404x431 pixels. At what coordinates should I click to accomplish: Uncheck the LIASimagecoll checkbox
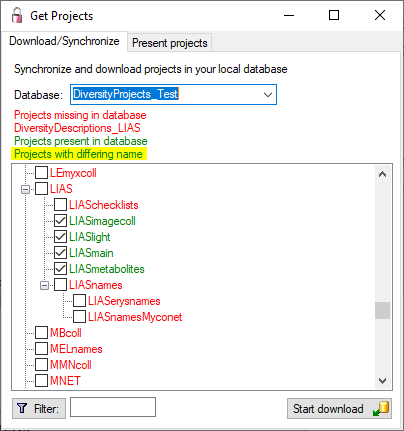[x=60, y=221]
